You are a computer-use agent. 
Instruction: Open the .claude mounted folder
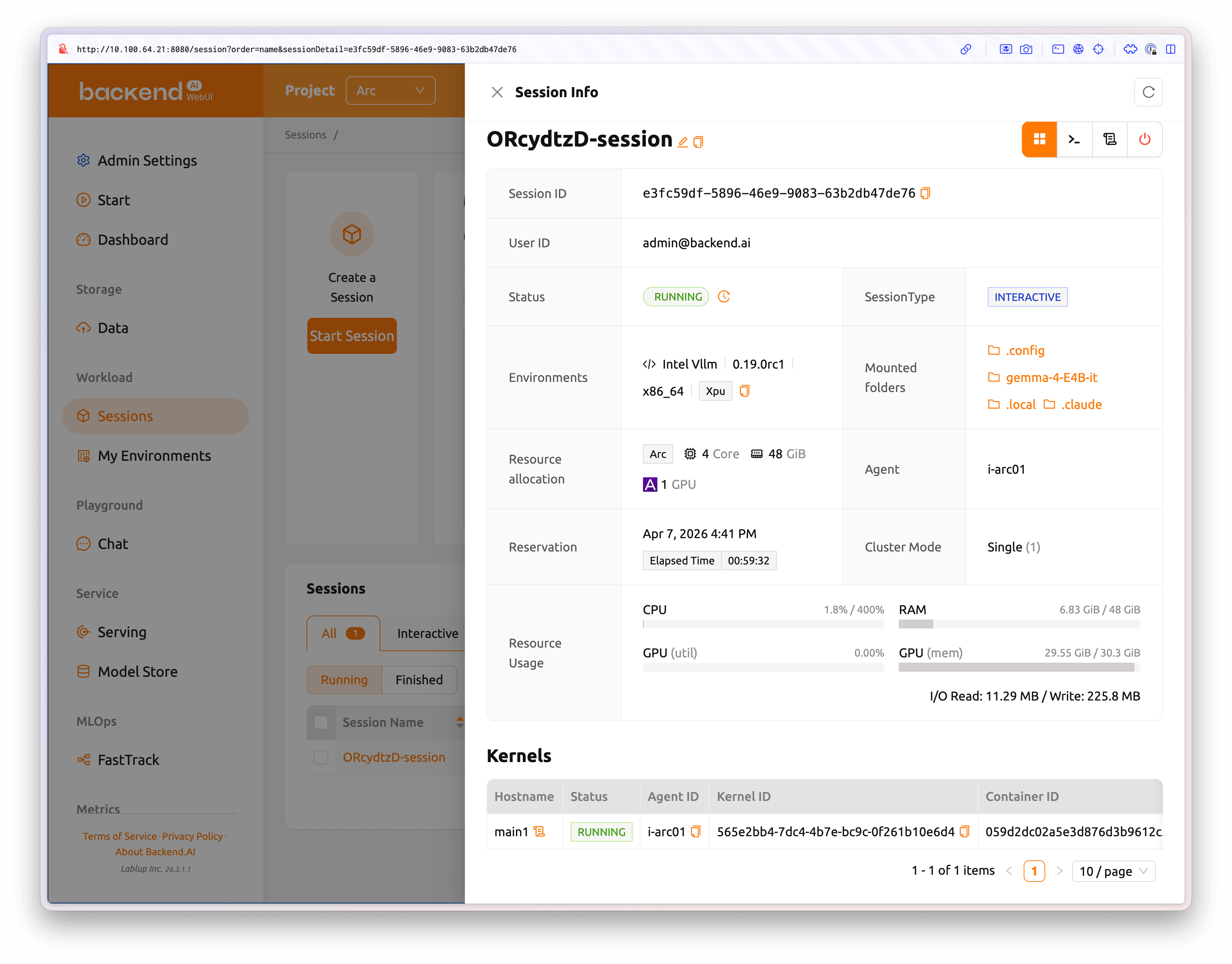pyautogui.click(x=1072, y=405)
